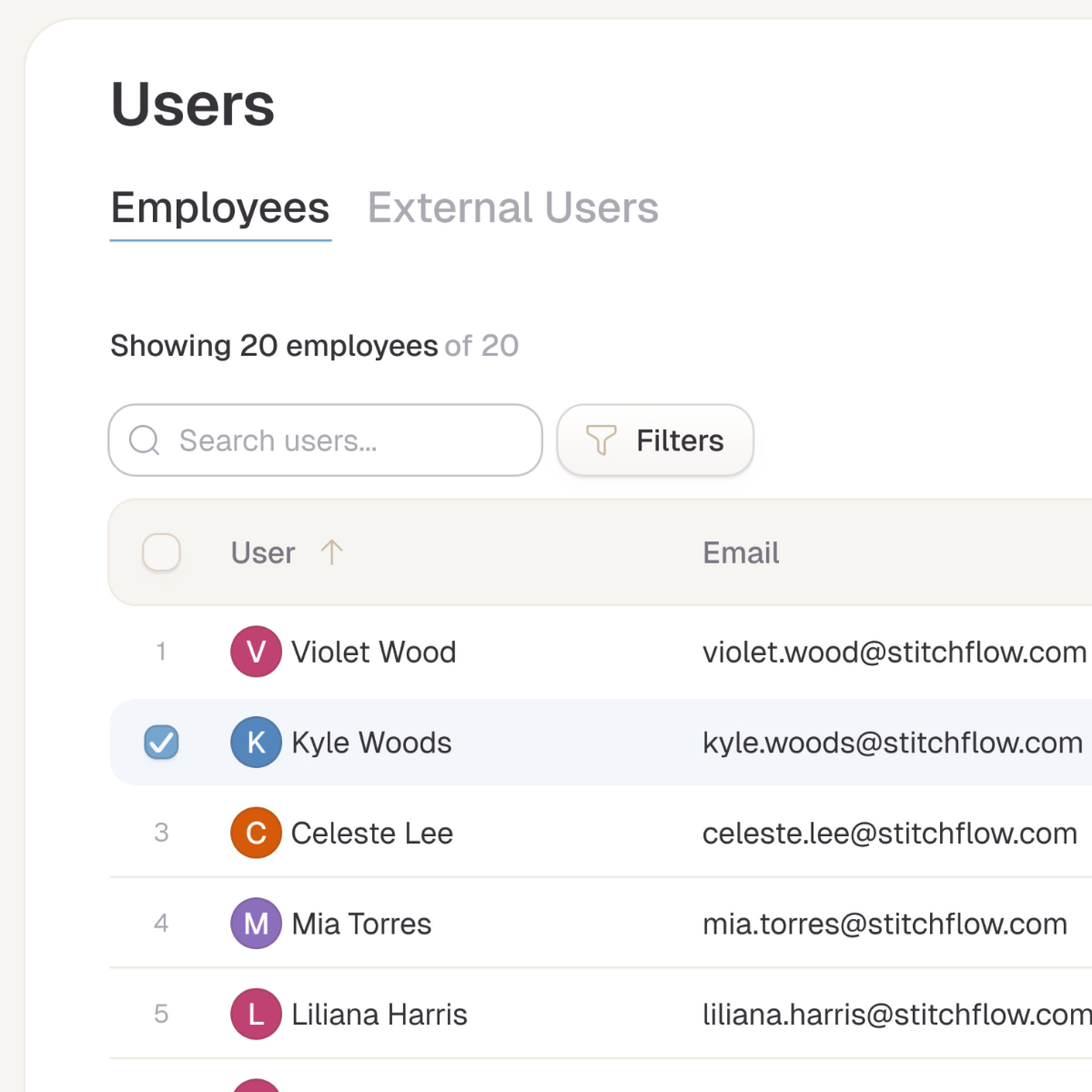
Task: Click row number 5 for Liliana Harris
Action: pyautogui.click(x=161, y=1013)
